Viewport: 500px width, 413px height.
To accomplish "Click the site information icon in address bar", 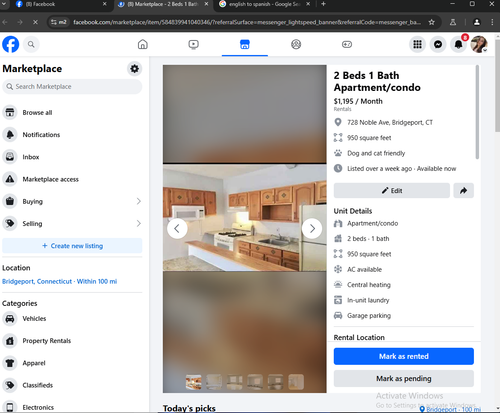I will coord(59,22).
